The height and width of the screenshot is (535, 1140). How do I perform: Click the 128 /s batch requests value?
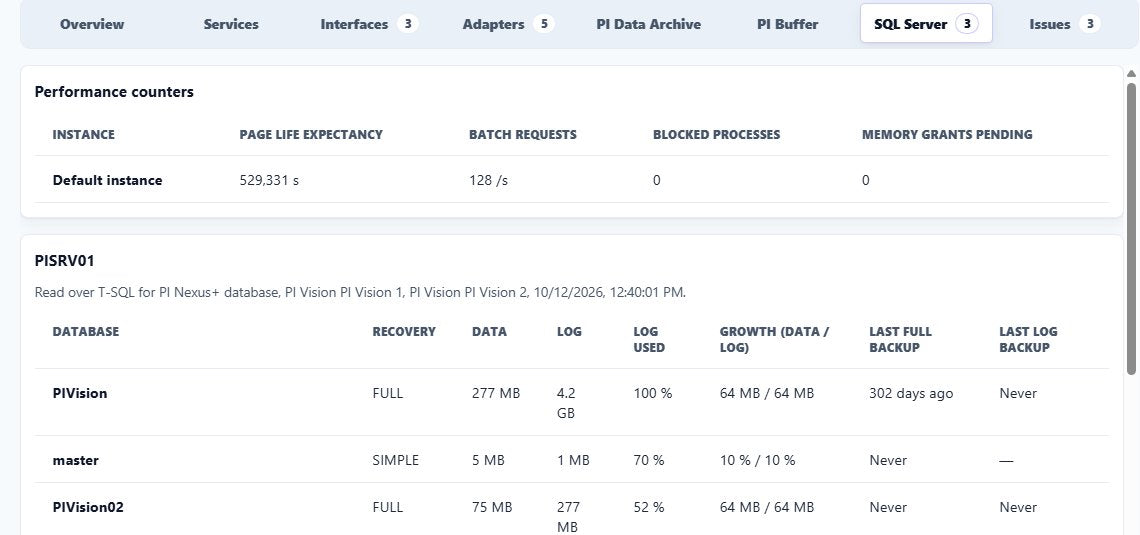[489, 180]
